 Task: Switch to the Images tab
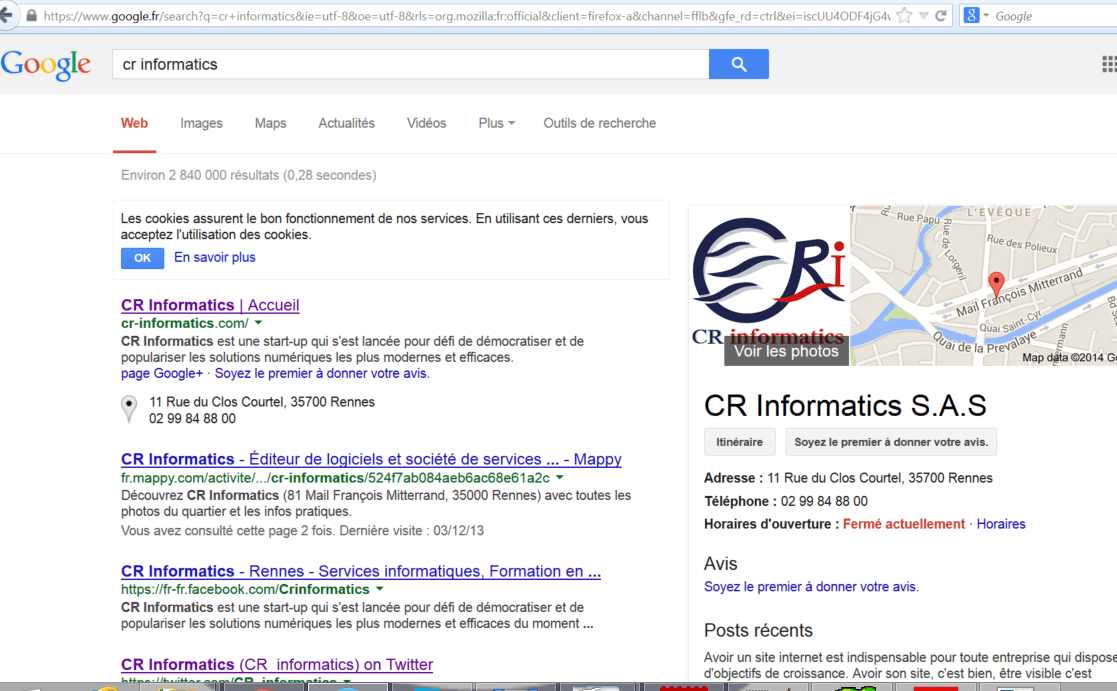(x=201, y=123)
